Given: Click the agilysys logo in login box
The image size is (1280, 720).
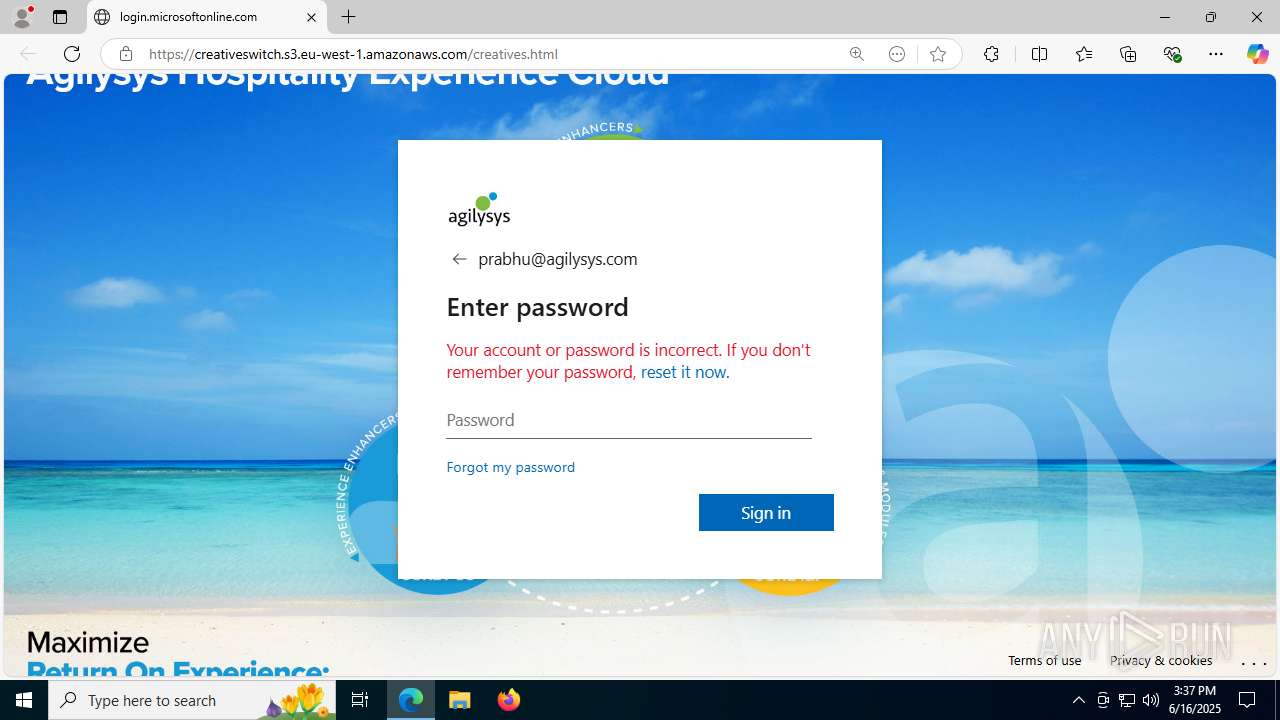Looking at the screenshot, I should coord(479,210).
